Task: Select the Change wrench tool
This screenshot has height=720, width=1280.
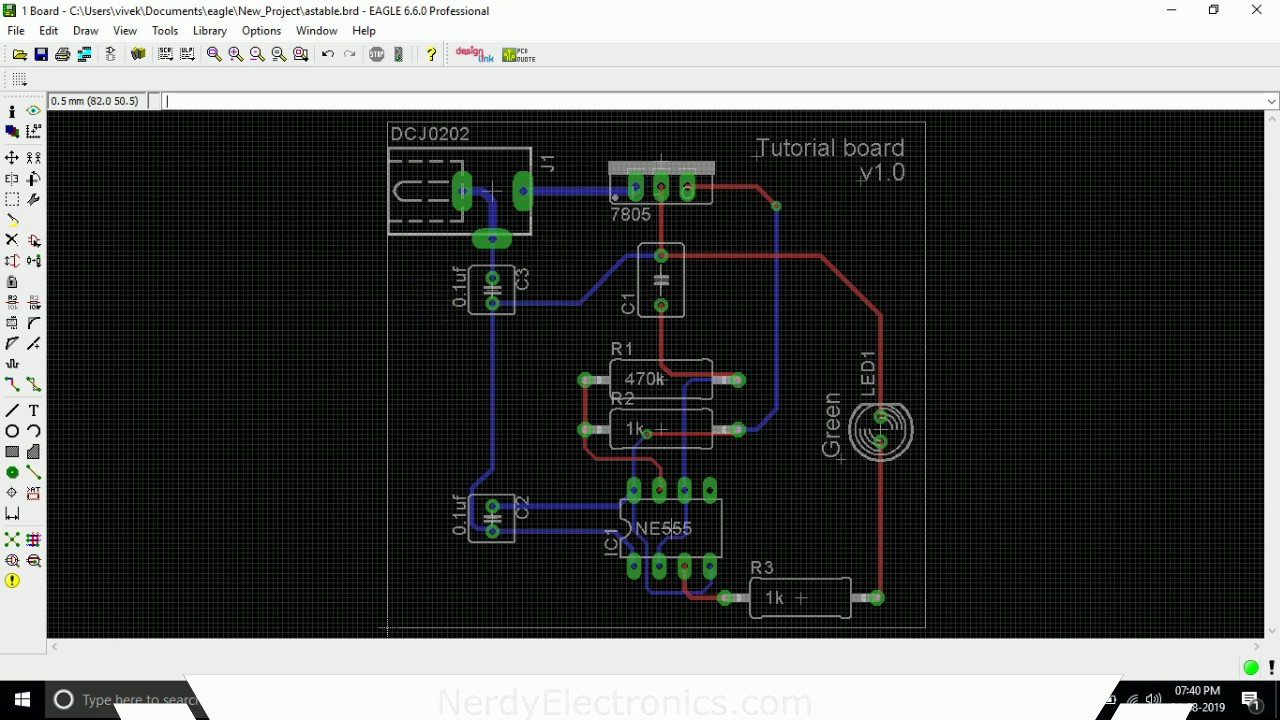Action: point(34,199)
